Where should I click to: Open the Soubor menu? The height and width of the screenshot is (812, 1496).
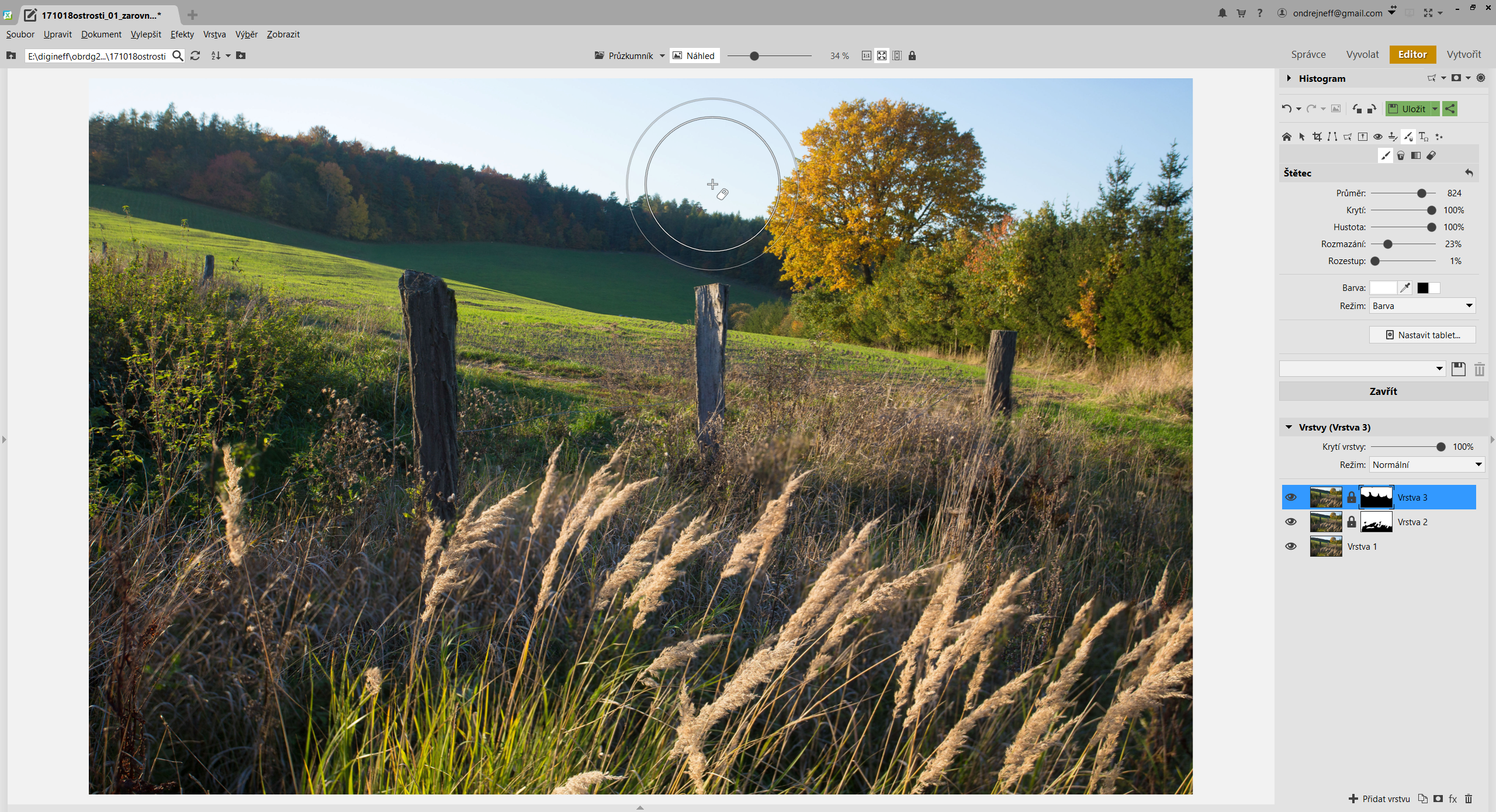click(x=20, y=34)
